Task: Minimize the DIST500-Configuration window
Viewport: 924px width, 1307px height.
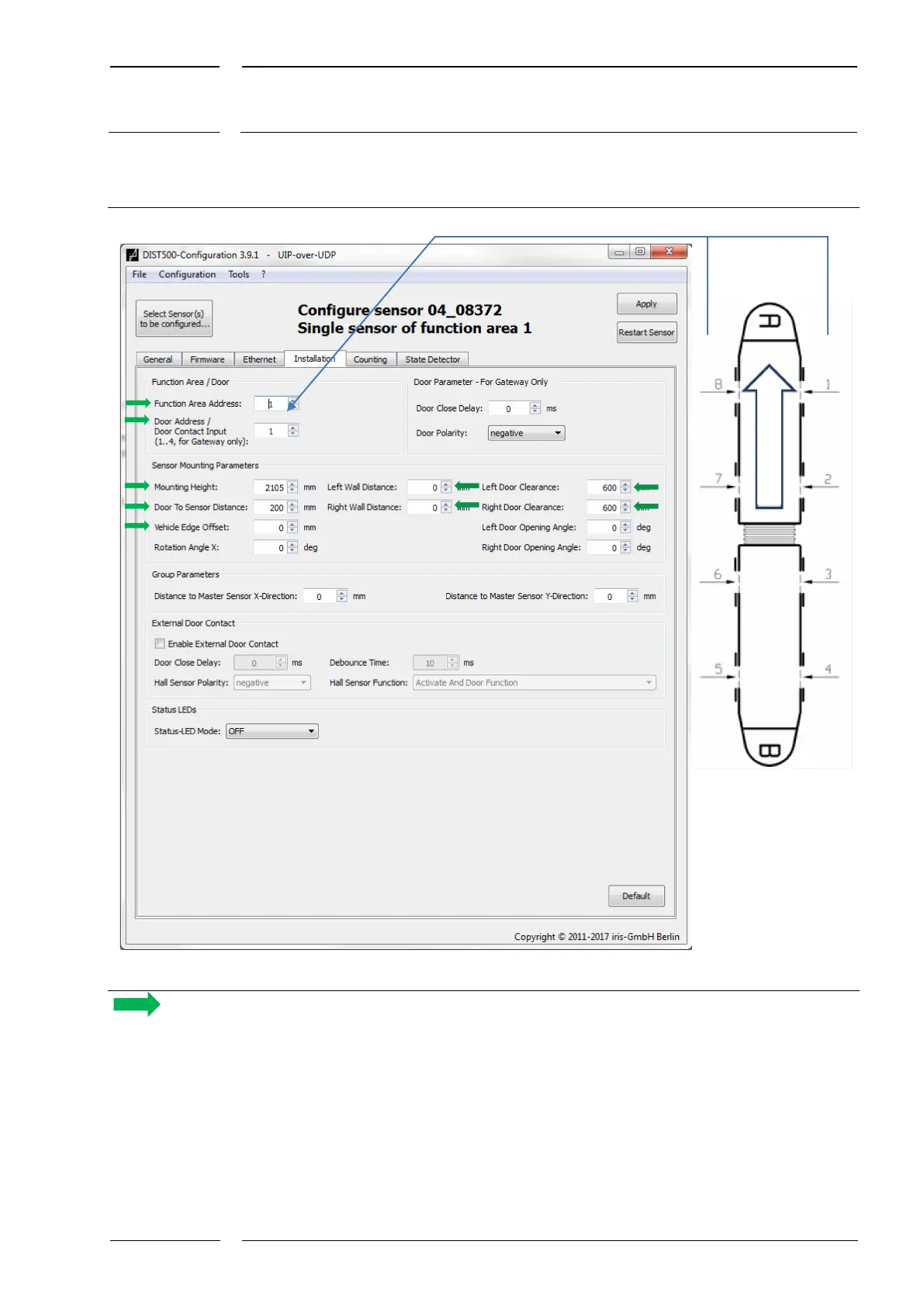Action: pyautogui.click(x=619, y=252)
